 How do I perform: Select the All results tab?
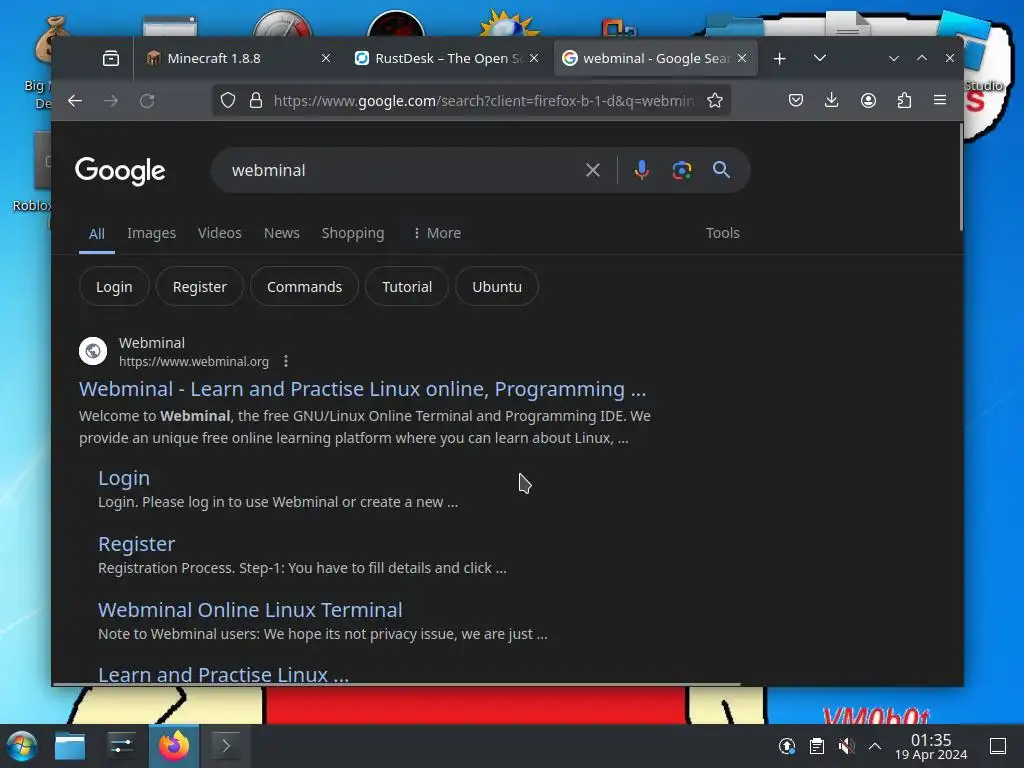pos(97,234)
